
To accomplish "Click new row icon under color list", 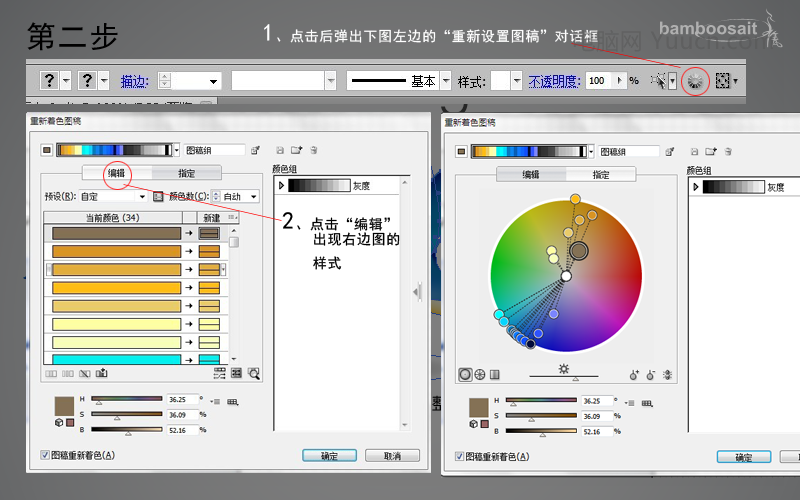I will 102,373.
